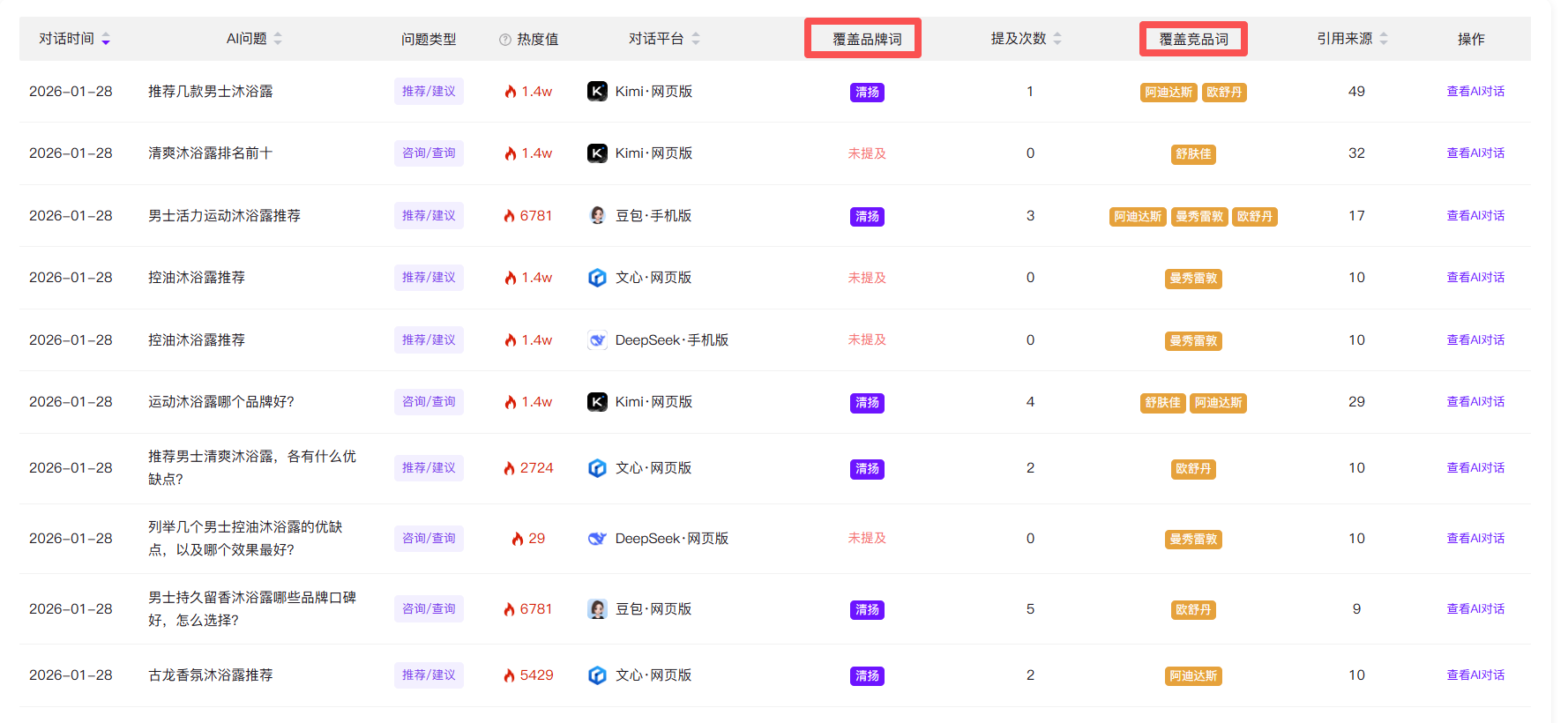Click the Kimi logo in the first row
The width and height of the screenshot is (1568, 723).
[597, 92]
